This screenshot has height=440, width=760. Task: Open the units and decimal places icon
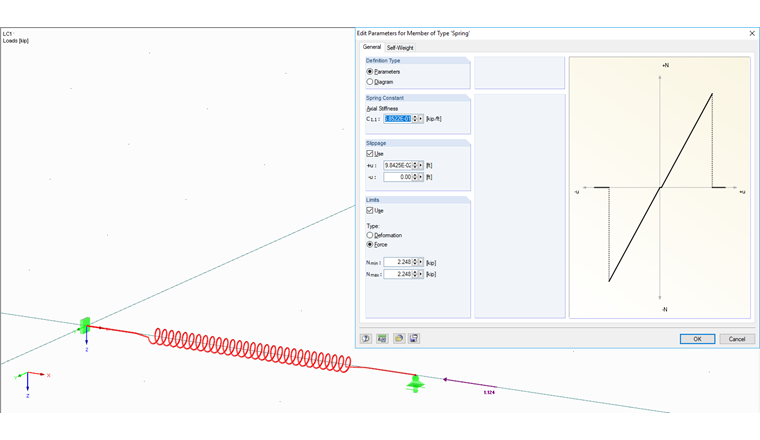[382, 338]
